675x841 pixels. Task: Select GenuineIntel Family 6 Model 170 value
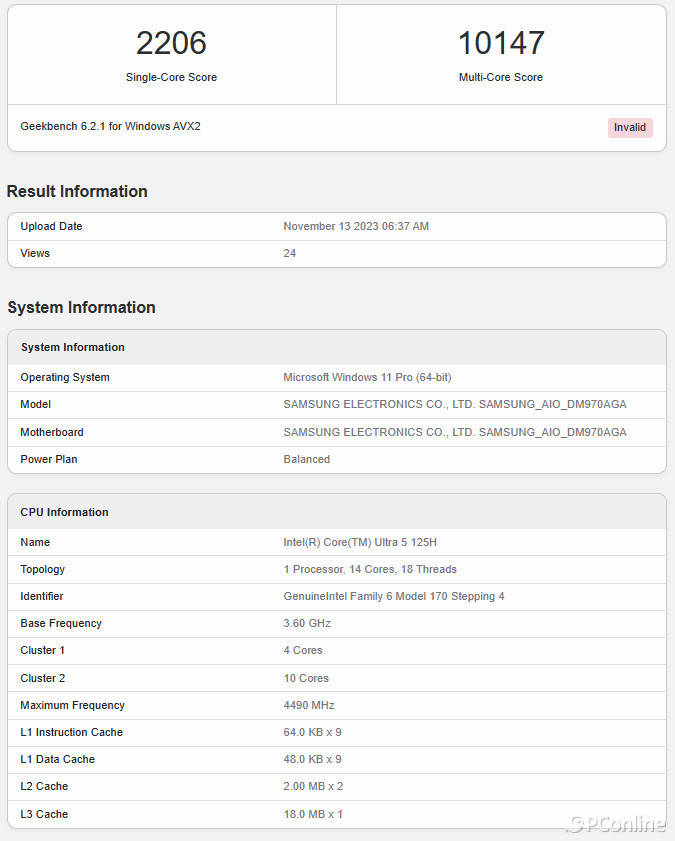(394, 596)
